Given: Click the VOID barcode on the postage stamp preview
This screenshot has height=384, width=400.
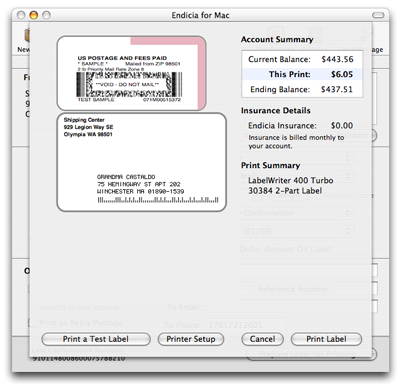Looking at the screenshot, I should [x=129, y=84].
